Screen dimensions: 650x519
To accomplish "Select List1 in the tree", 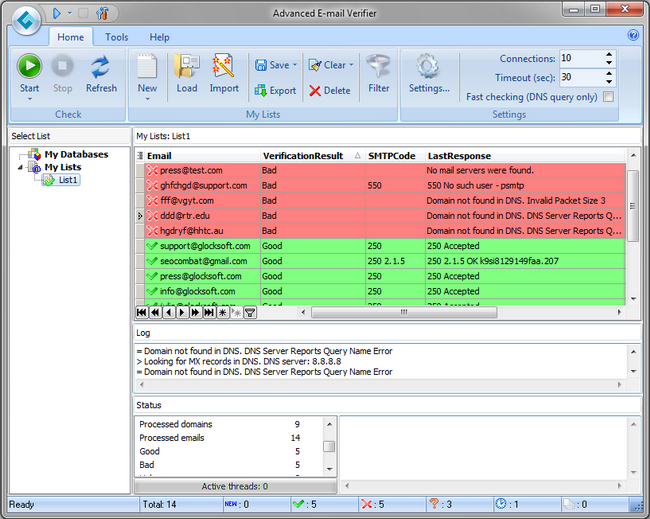I will pos(68,180).
